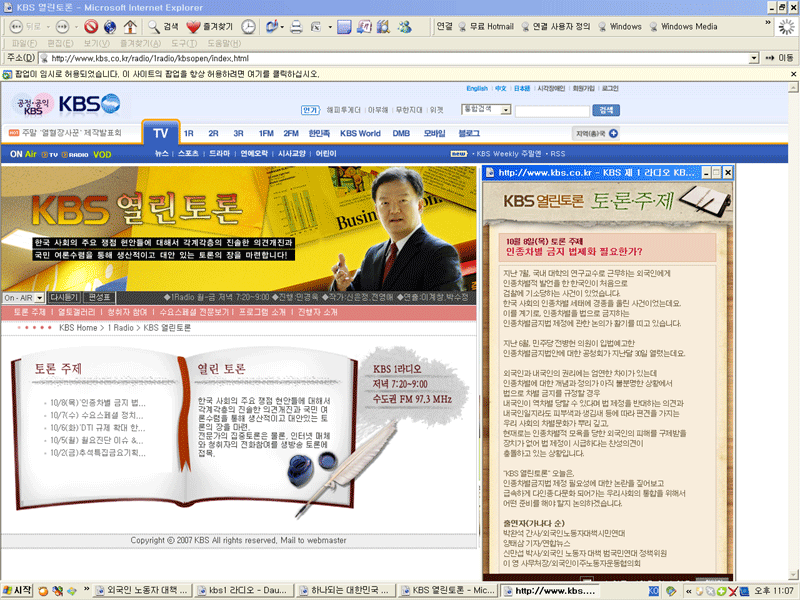Viewport: 800px width, 600px height.
Task: Open the 파일(F) menu
Action: tap(24, 43)
